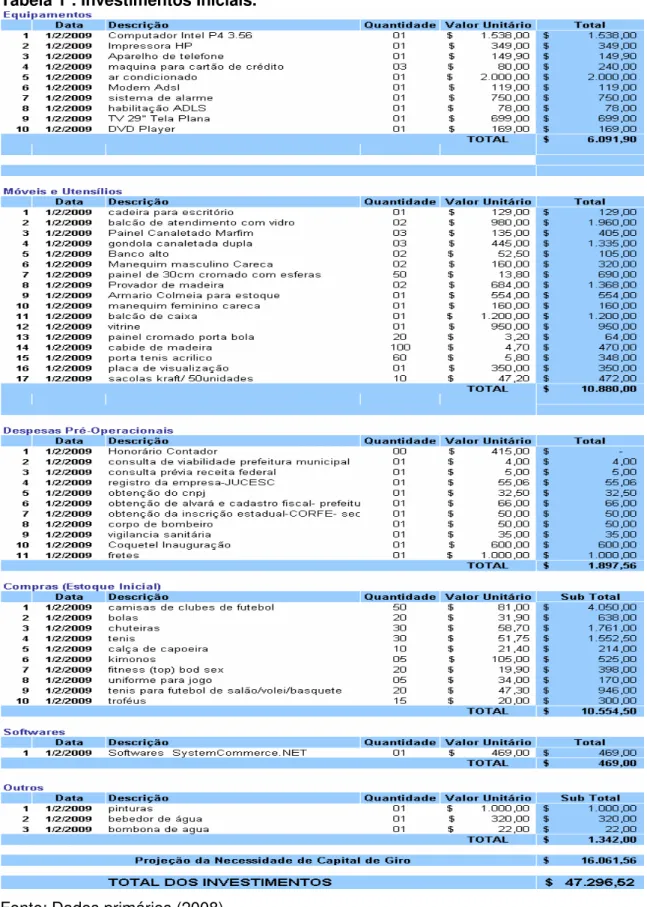Select the 'Computador Intel P4 3.56' description cell
The width and height of the screenshot is (647, 907).
click(180, 35)
